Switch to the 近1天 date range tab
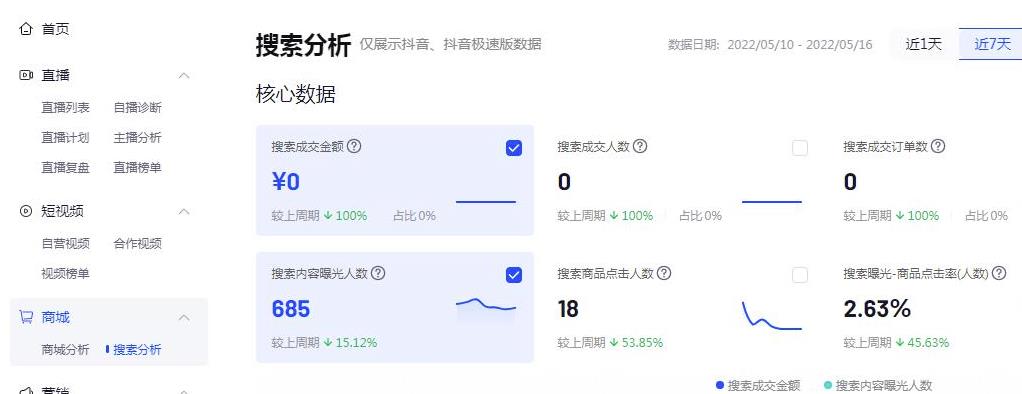This screenshot has height=394, width=1022. (x=924, y=44)
